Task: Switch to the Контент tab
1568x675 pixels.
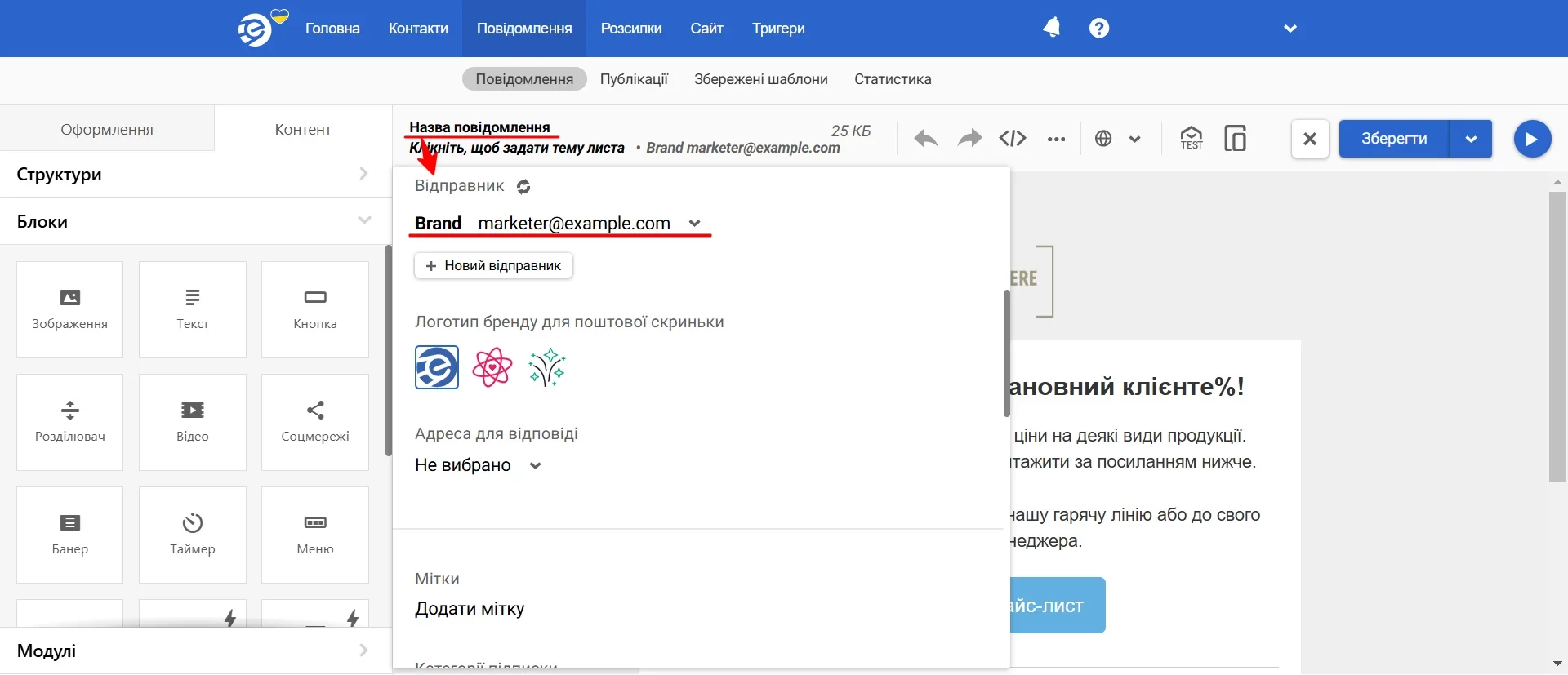Action: point(303,129)
